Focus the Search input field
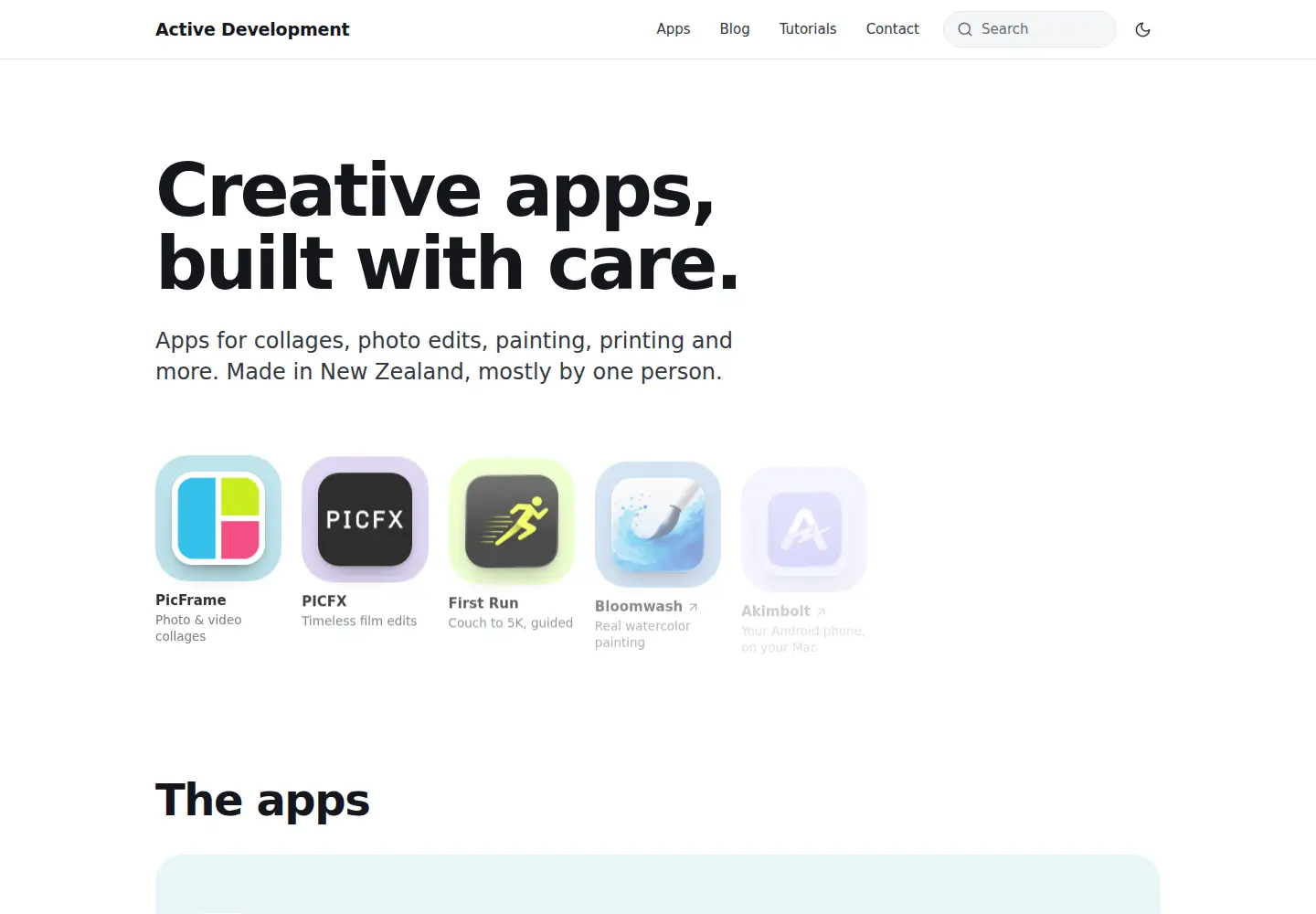This screenshot has height=914, width=1316. (x=1030, y=29)
